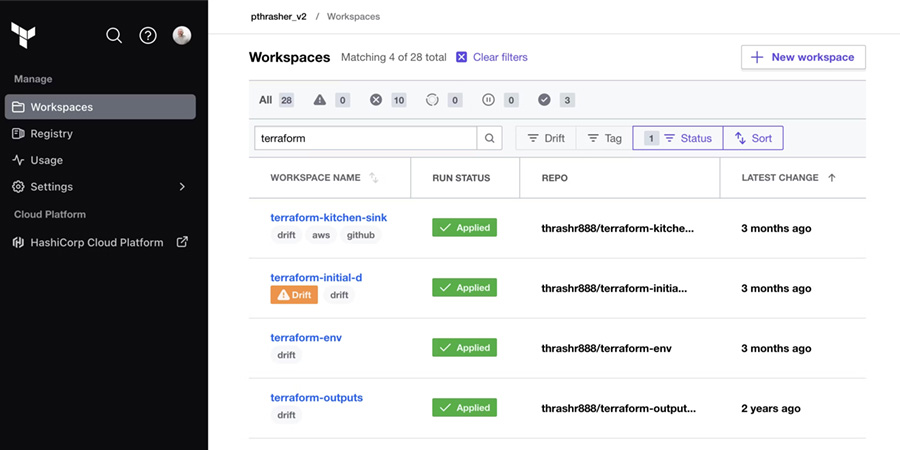
Task: Click the Workspaces breadcrumb text
Action: click(x=354, y=17)
